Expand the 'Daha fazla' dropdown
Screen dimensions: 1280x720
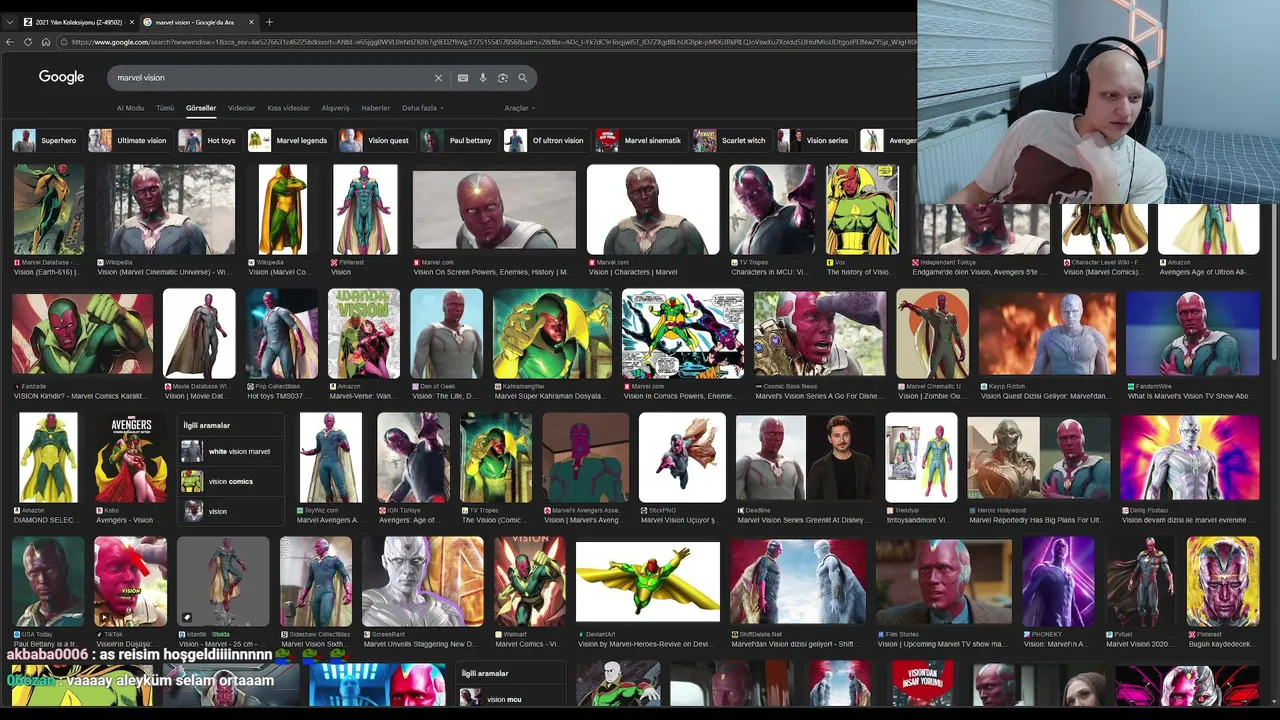click(423, 108)
